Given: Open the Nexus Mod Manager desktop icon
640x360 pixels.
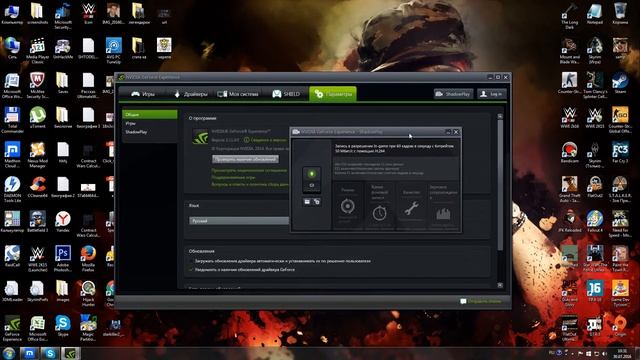Looking at the screenshot, I should (38, 155).
